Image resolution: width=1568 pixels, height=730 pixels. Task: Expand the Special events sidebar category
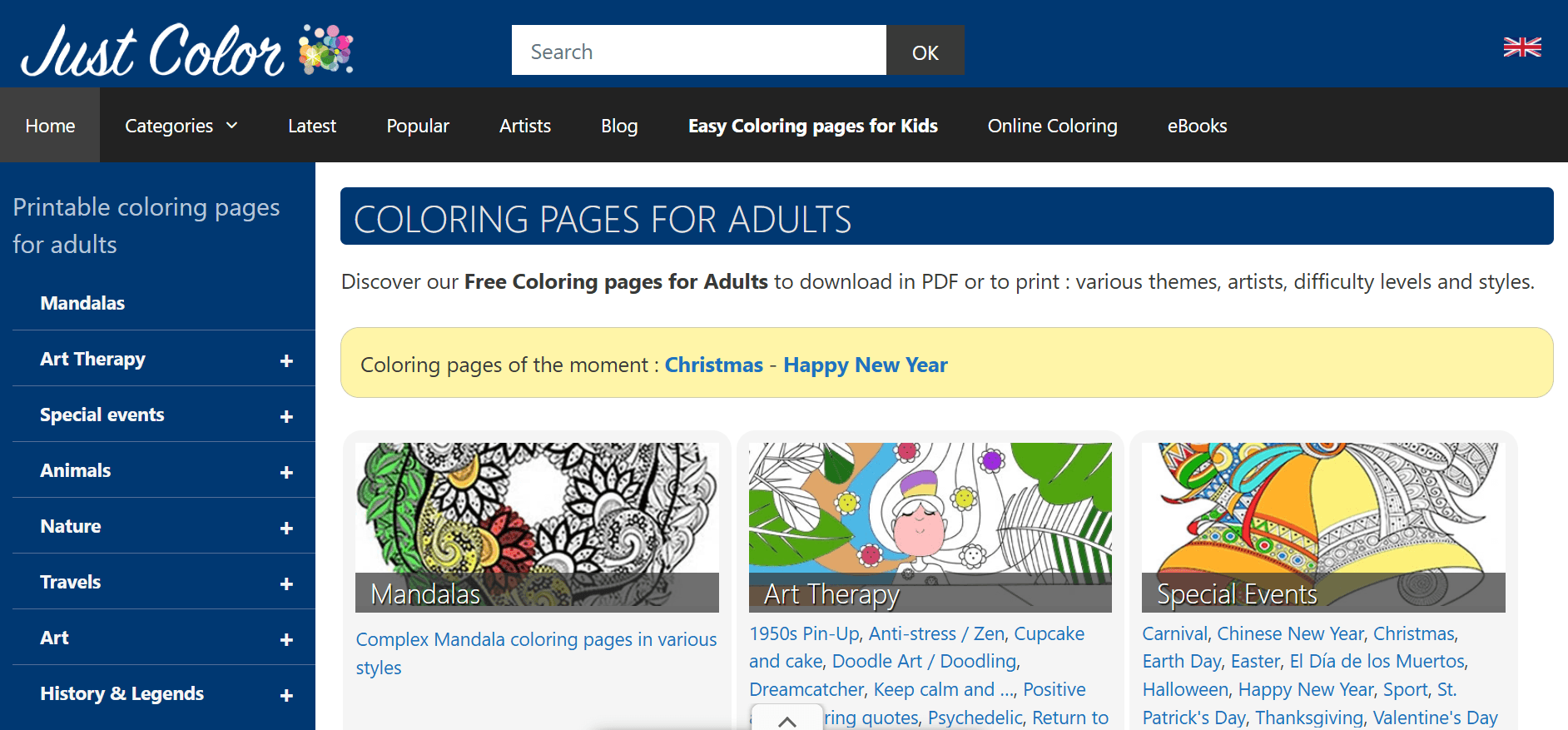click(286, 415)
